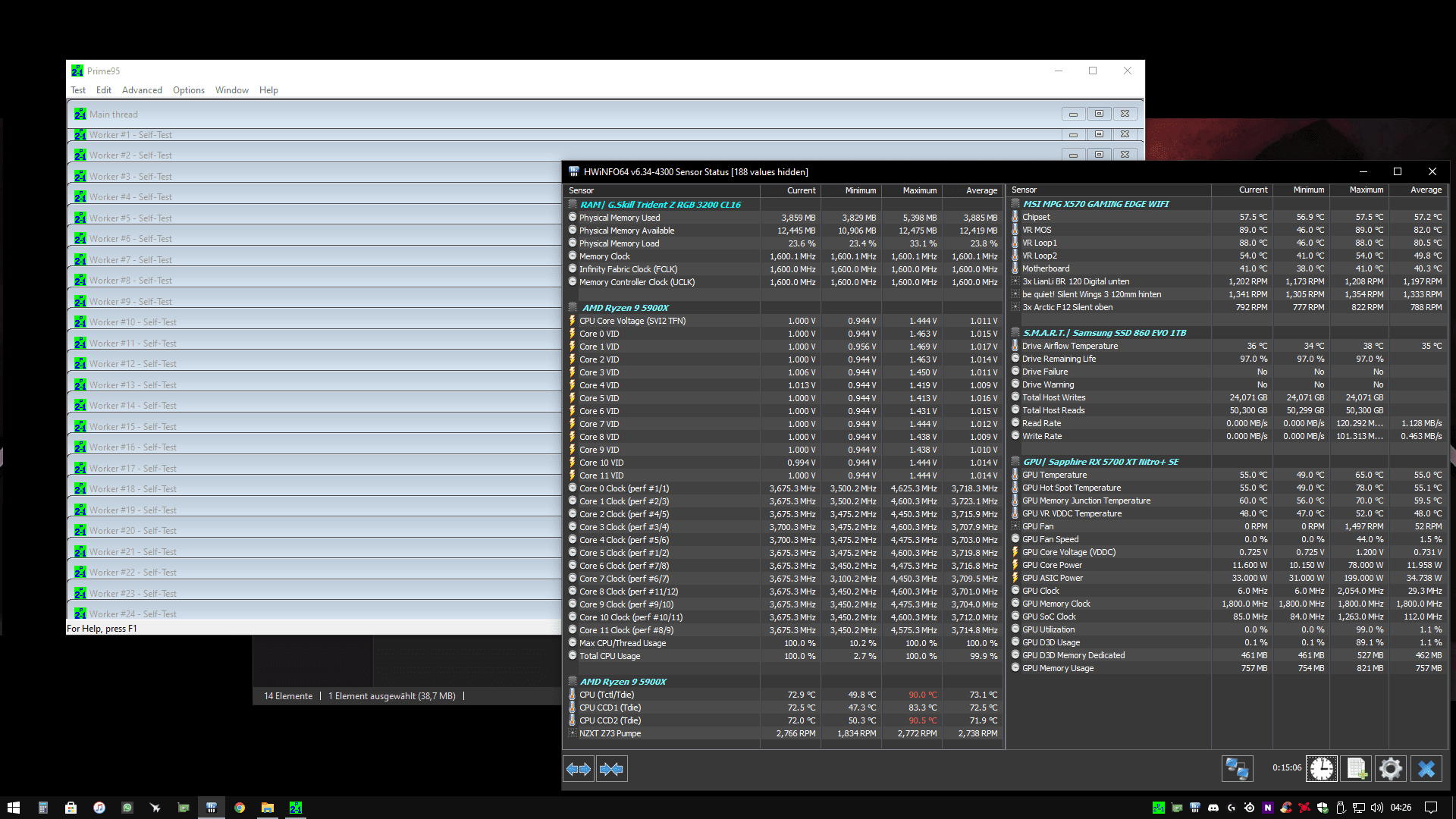
Task: Select NZXT Z73 Pumpe row
Action: pyautogui.click(x=783, y=733)
